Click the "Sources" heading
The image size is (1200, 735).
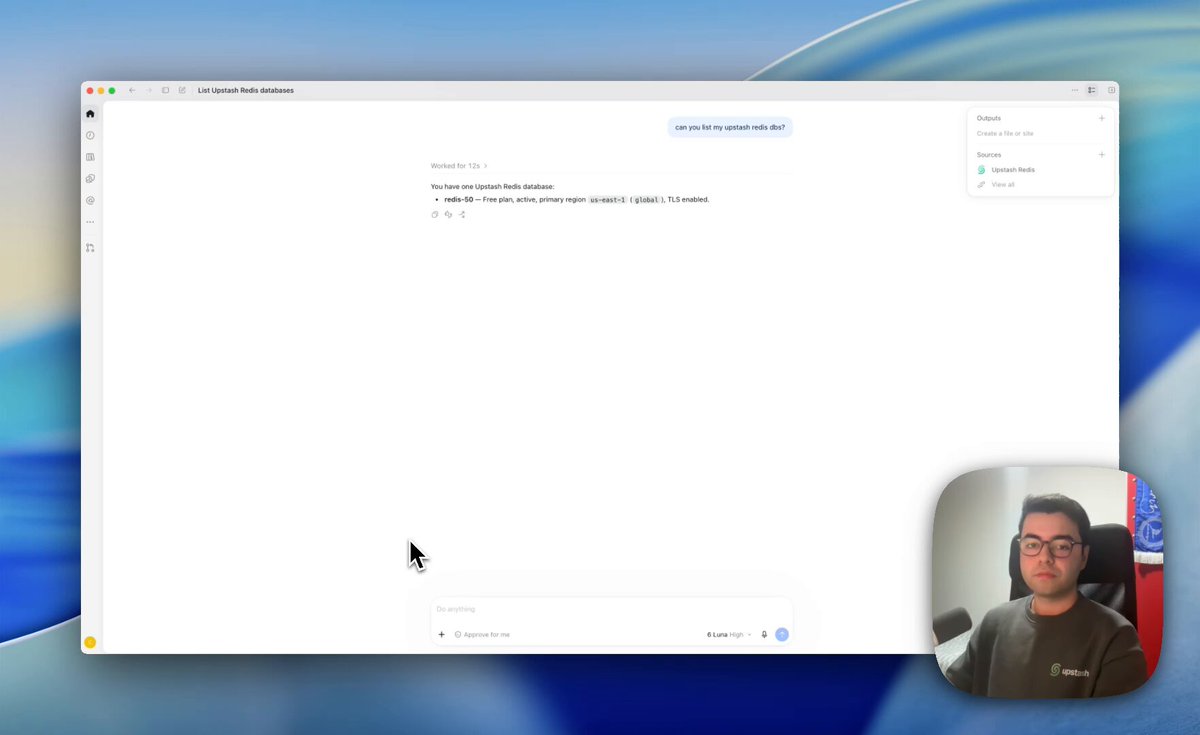988,155
